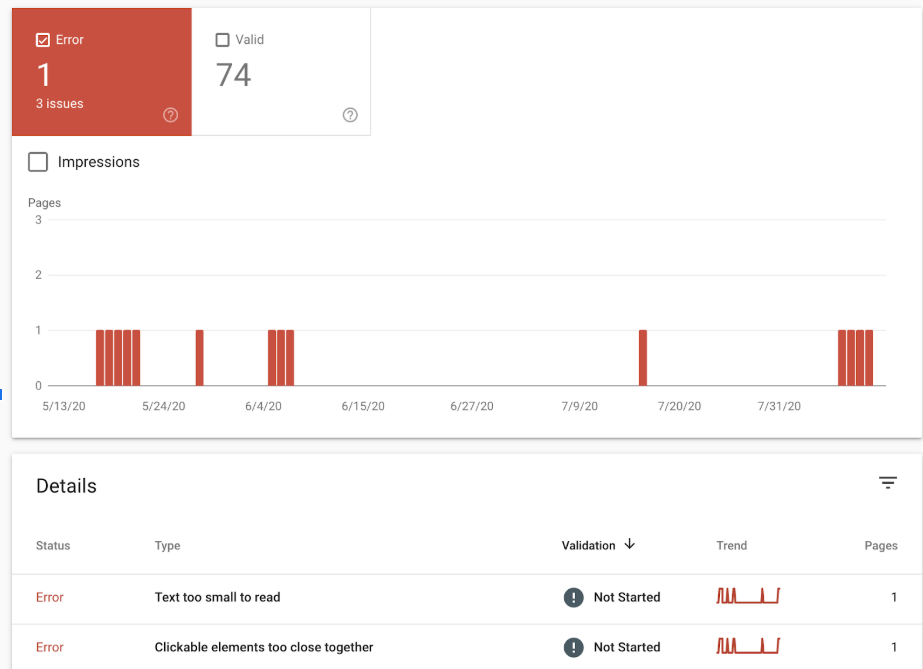This screenshot has width=923, height=669.
Task: Click help icon in the Valid card
Action: coord(350,115)
